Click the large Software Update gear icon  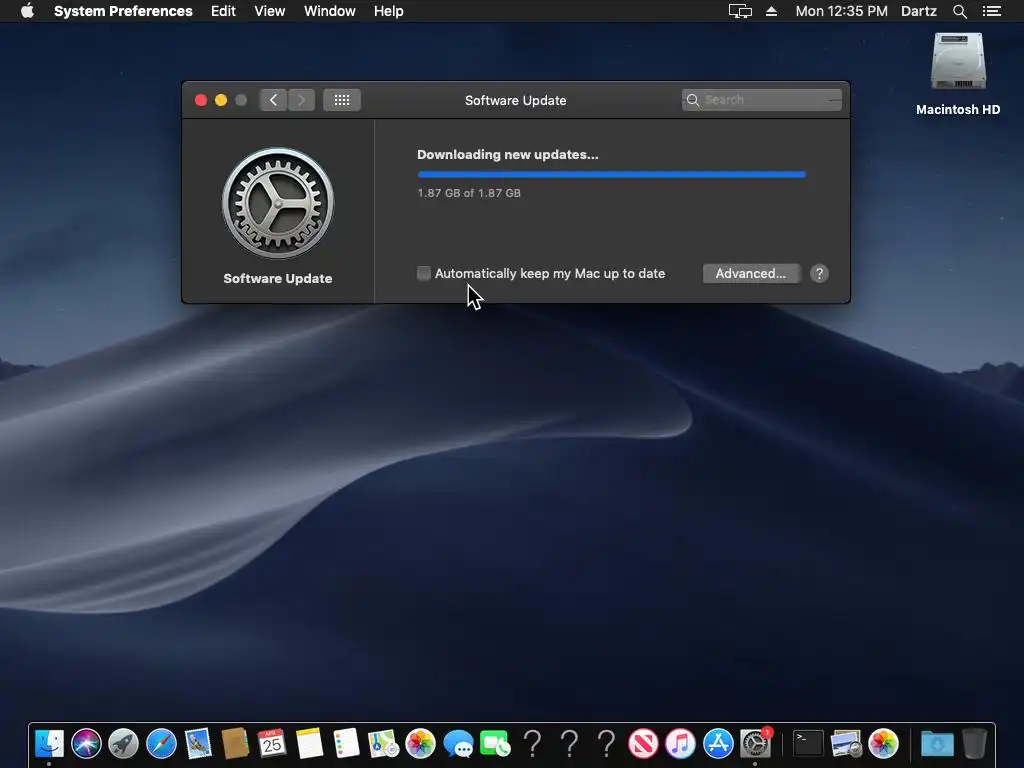coord(278,203)
